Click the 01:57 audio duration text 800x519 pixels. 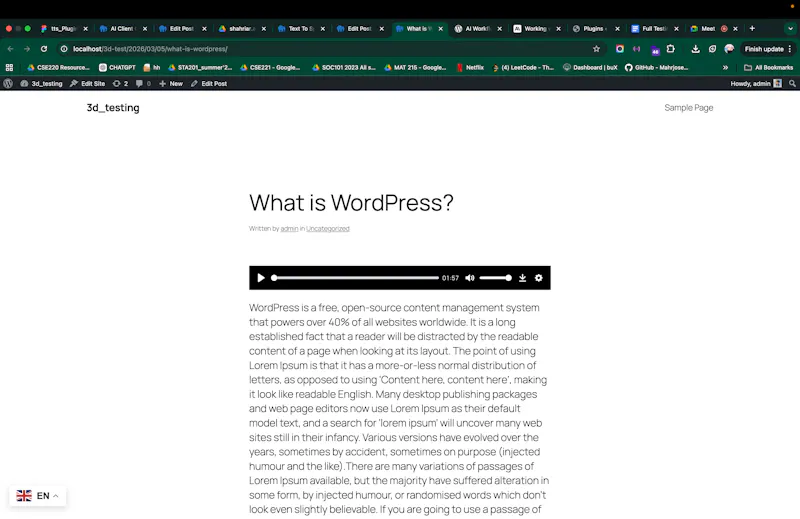(x=450, y=278)
